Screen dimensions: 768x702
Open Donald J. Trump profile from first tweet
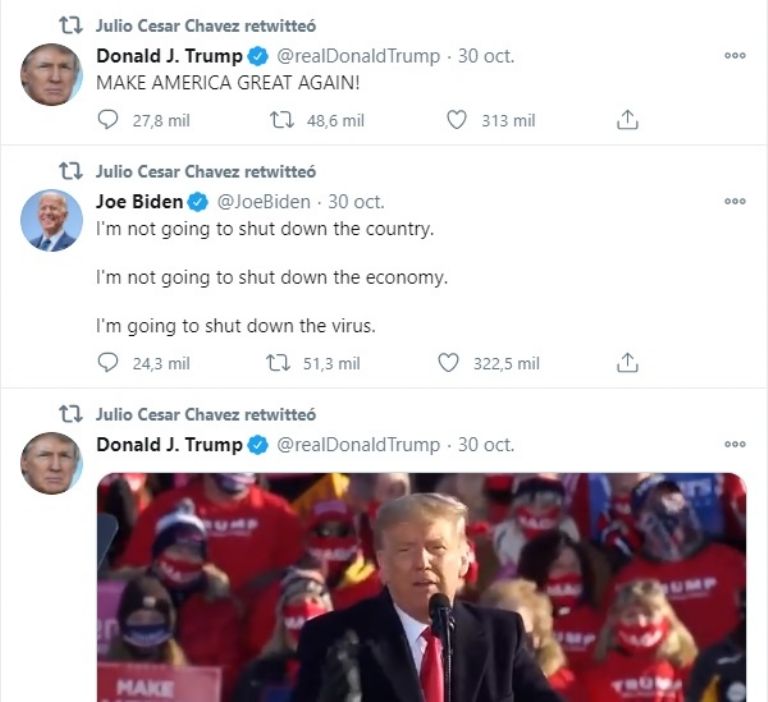point(169,56)
